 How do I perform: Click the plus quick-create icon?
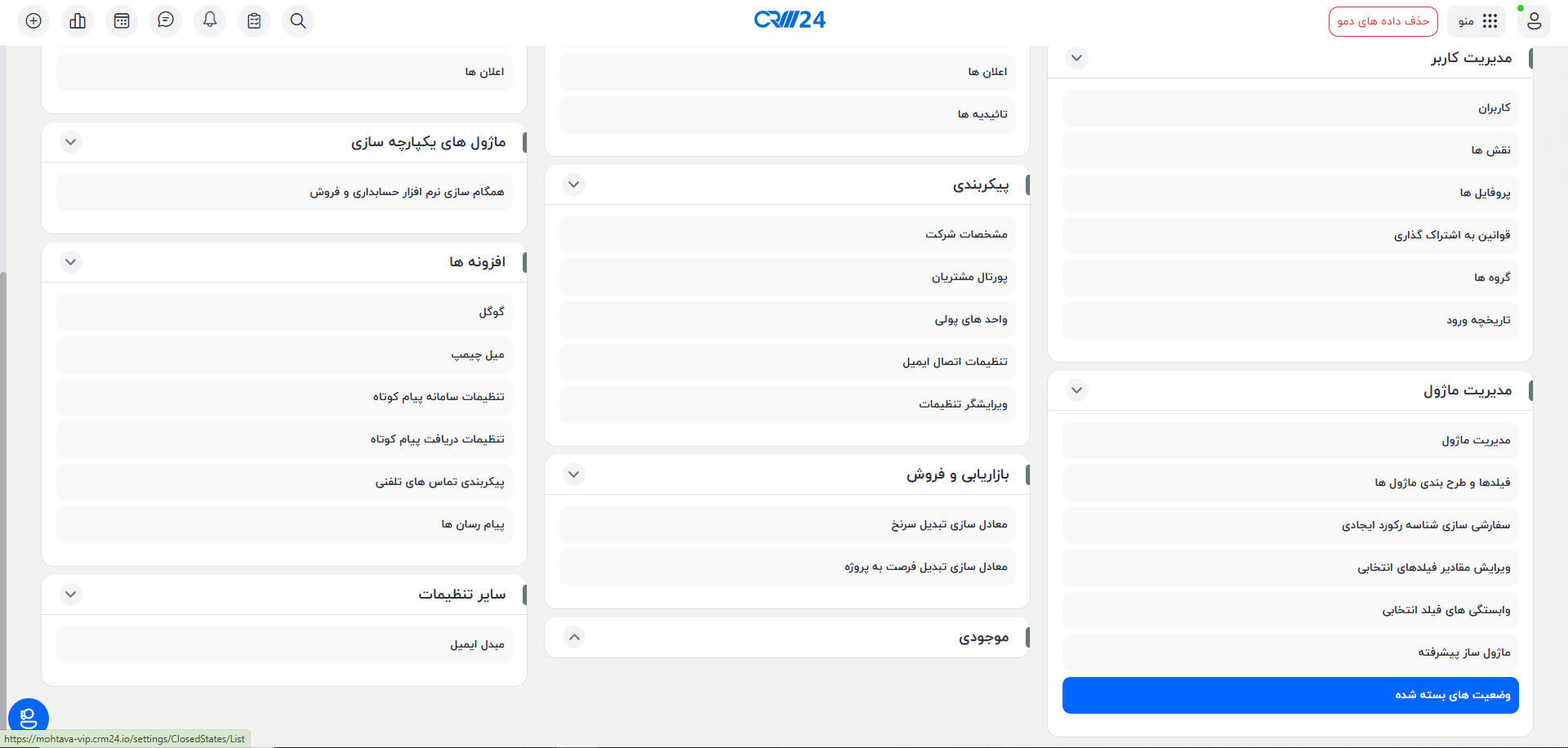(33, 21)
